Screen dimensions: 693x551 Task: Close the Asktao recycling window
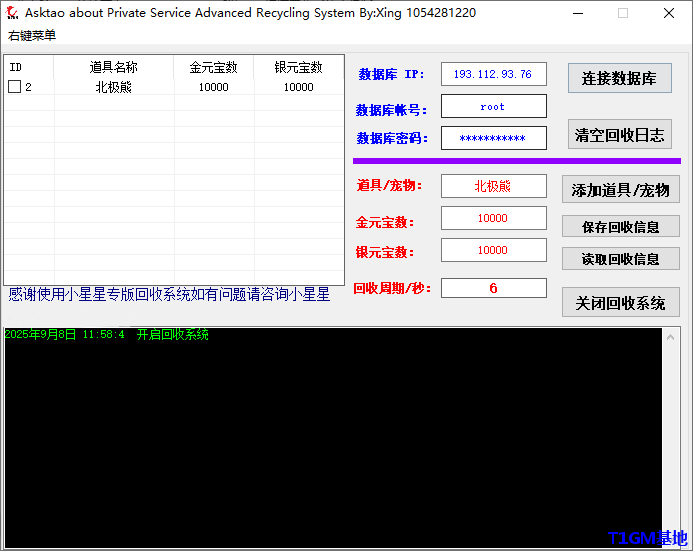point(669,13)
